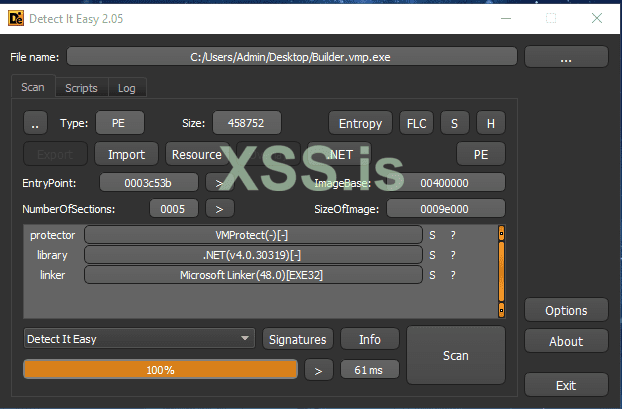Click the S strings button
Image resolution: width=622 pixels, height=409 pixels.
pos(455,123)
